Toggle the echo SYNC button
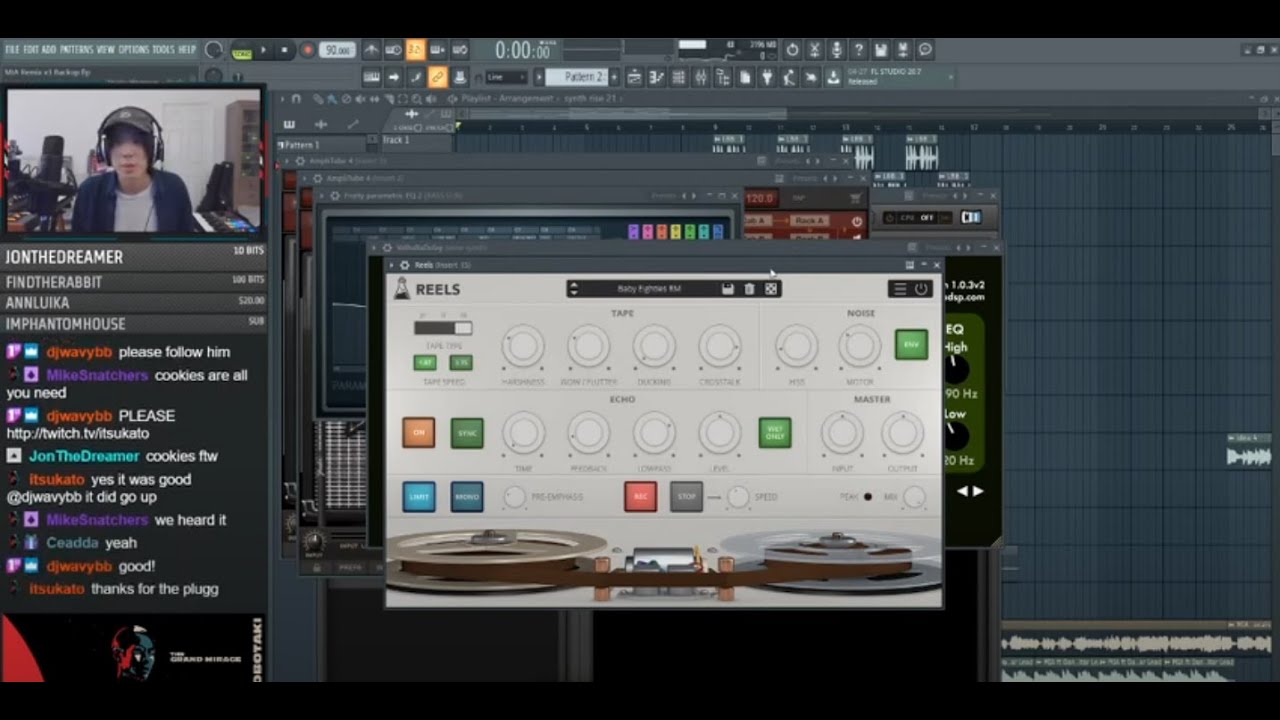The height and width of the screenshot is (720, 1280). (x=467, y=432)
